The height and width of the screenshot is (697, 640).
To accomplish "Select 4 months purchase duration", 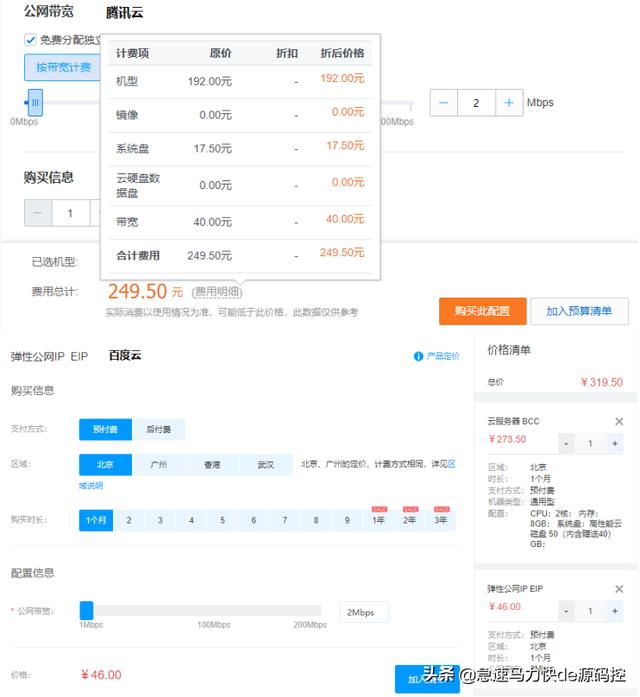I will (x=191, y=520).
